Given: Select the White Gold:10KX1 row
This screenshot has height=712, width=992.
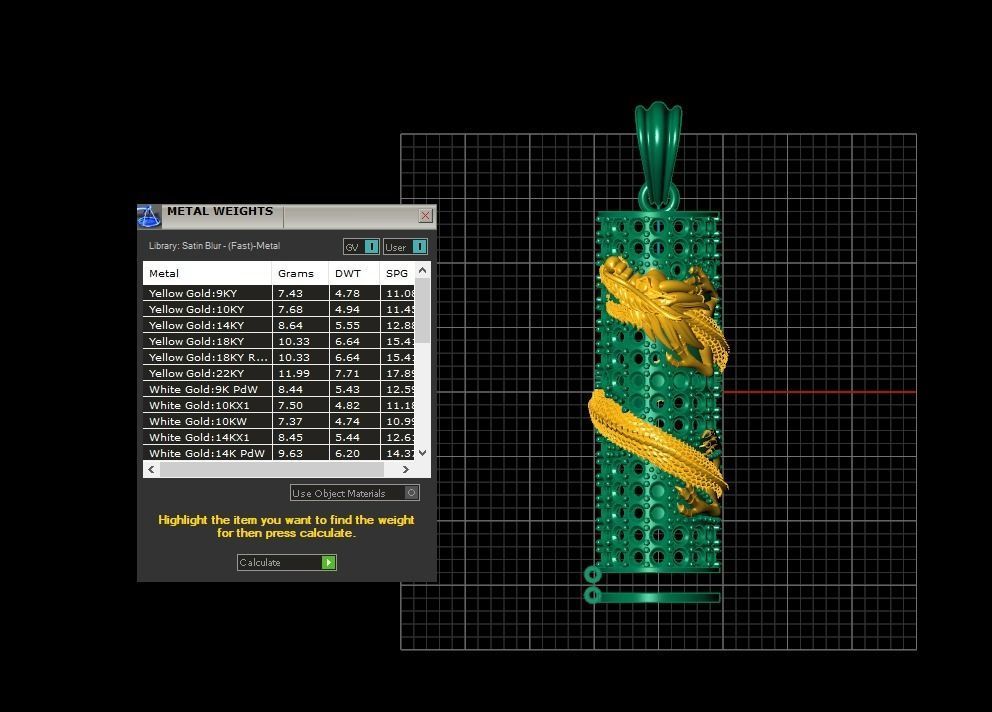Looking at the screenshot, I should click(279, 405).
